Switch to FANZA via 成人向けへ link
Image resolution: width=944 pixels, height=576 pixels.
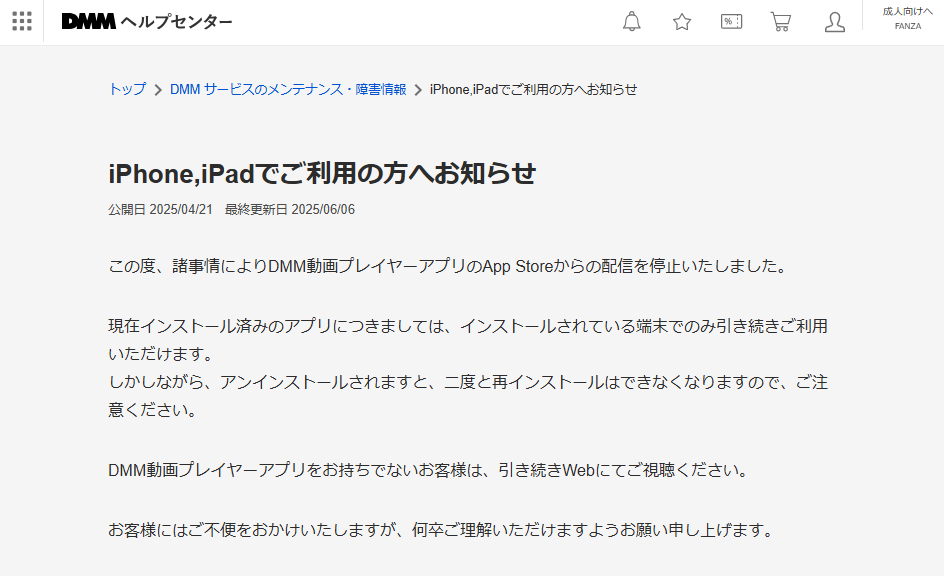906,12
